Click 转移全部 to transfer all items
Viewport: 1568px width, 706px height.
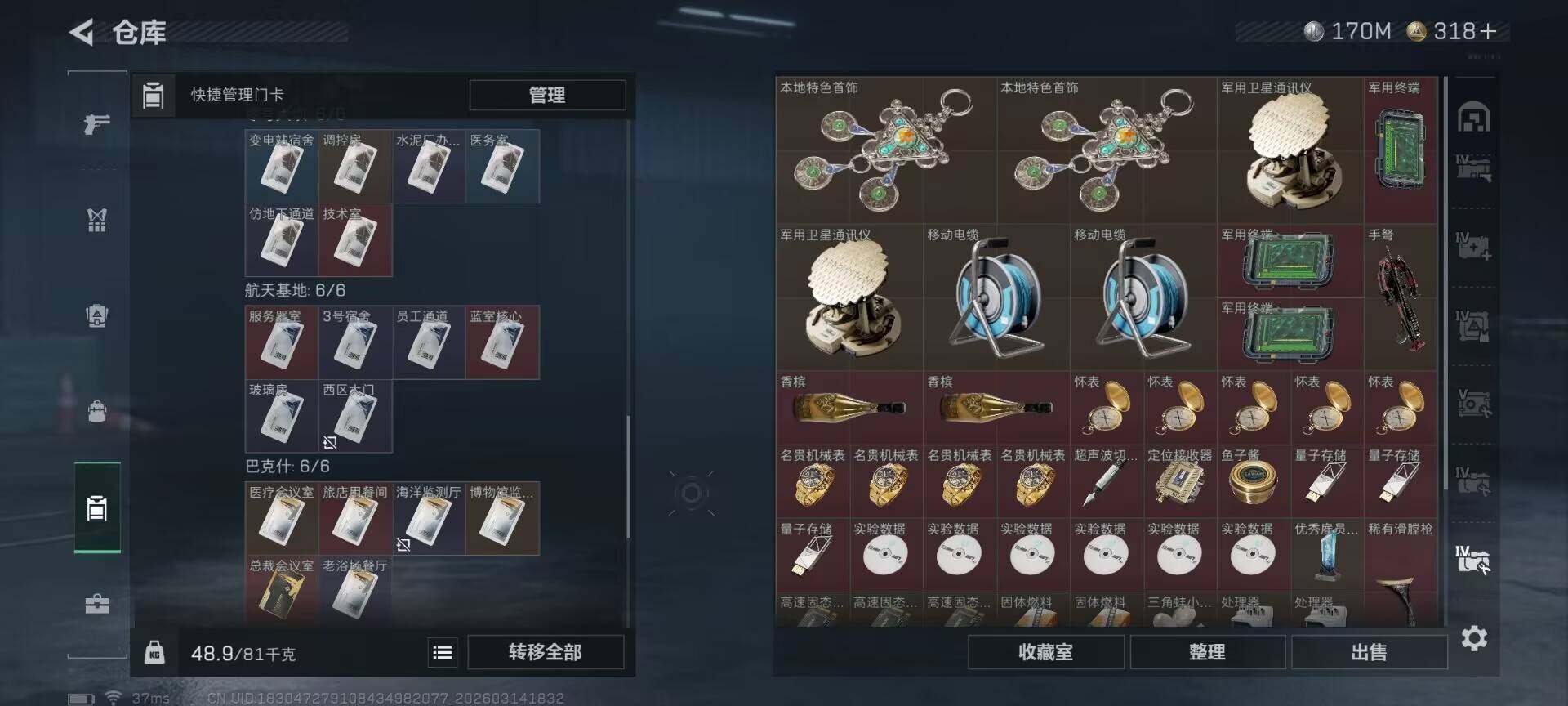click(x=546, y=652)
